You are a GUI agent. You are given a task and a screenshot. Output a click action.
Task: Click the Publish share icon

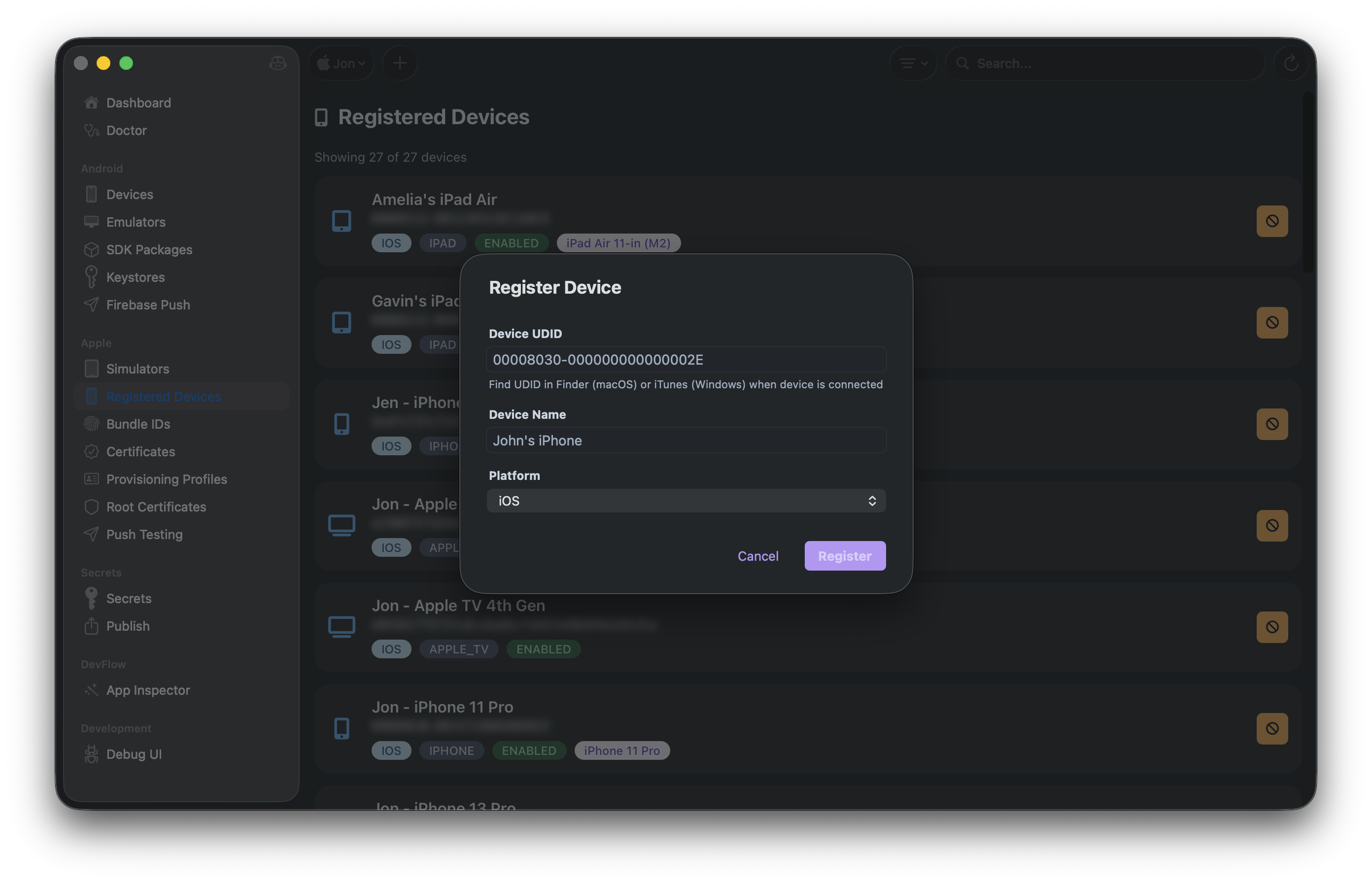(x=91, y=626)
